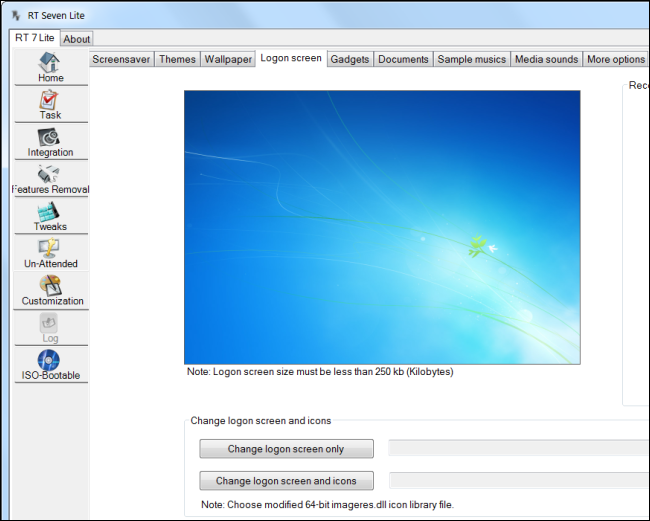The height and width of the screenshot is (521, 650).
Task: Select the RT 7 Lite main tab
Action: click(x=35, y=38)
